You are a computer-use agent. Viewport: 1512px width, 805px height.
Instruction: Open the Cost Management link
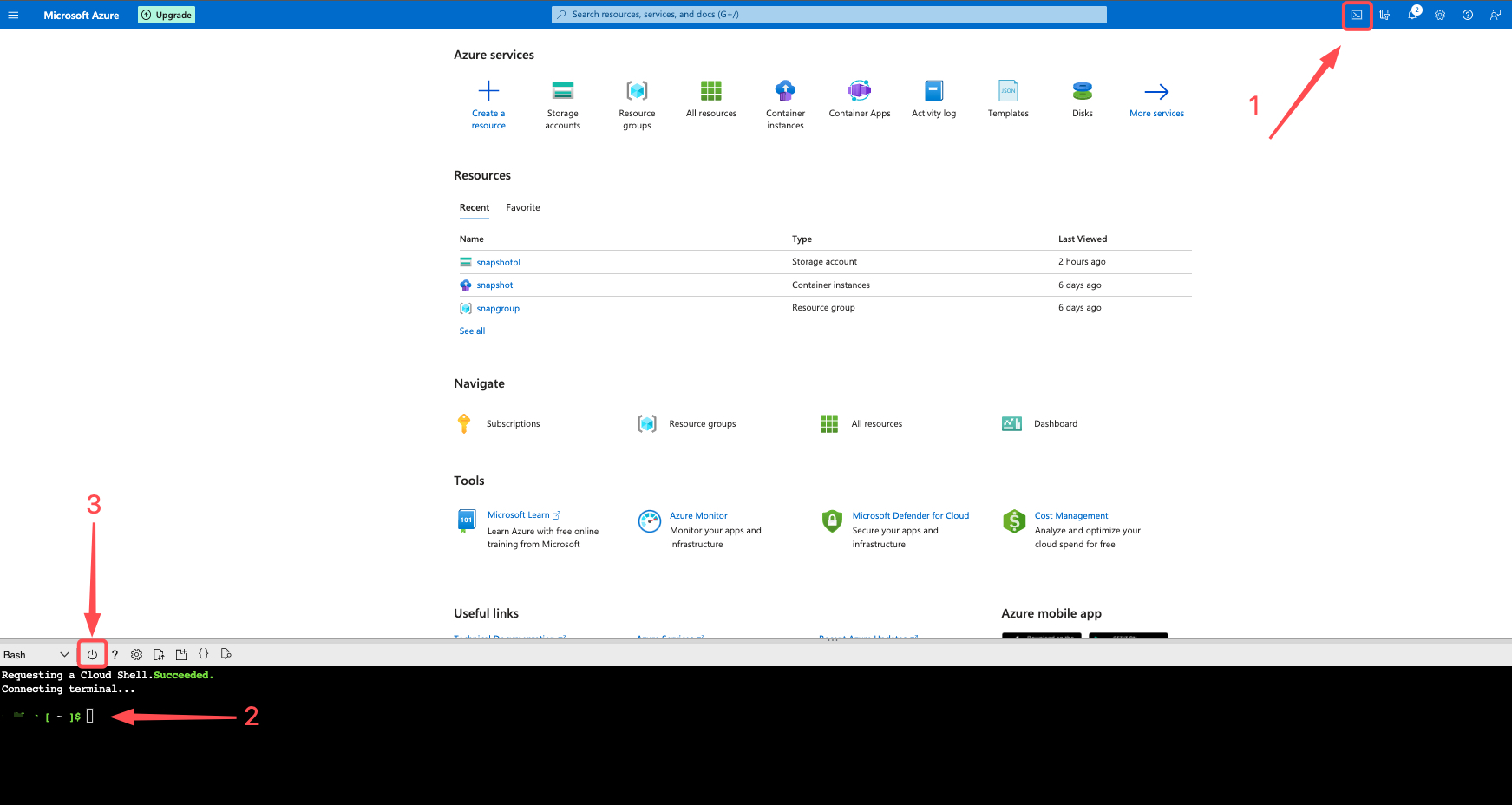1071,515
